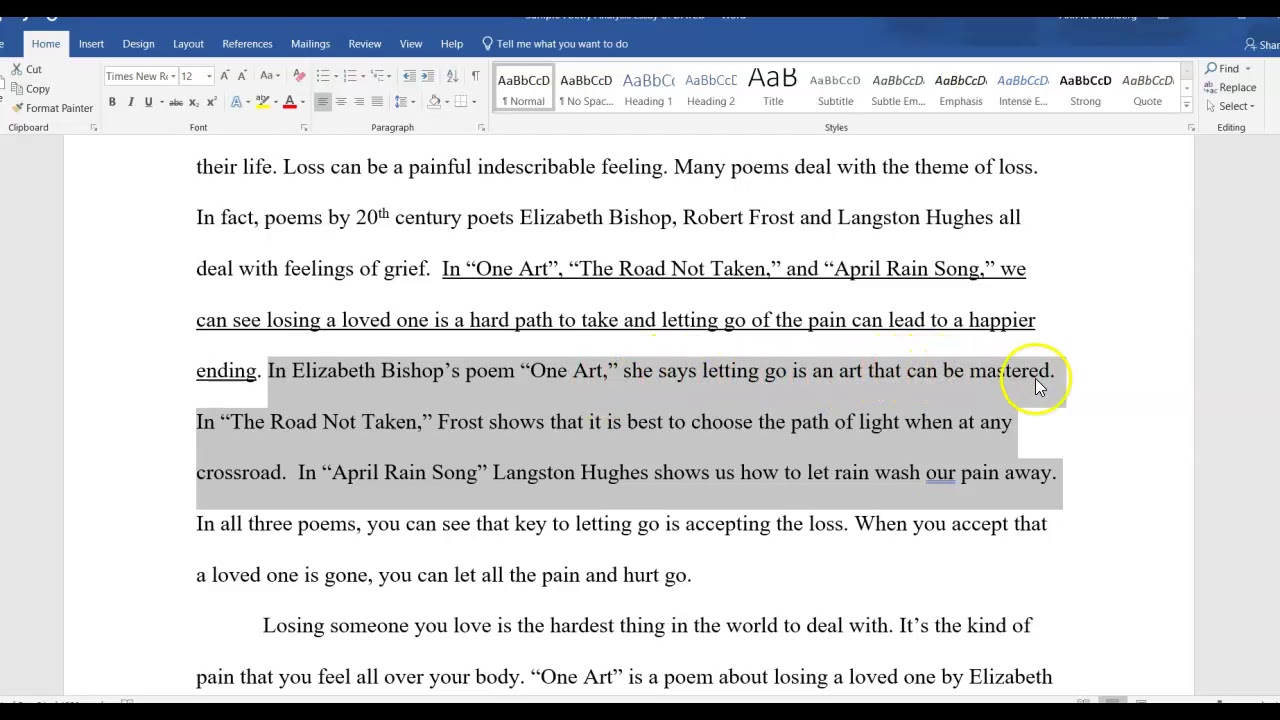Expand the Styles gallery more arrow
The height and width of the screenshot is (720, 1280).
[x=1187, y=106]
